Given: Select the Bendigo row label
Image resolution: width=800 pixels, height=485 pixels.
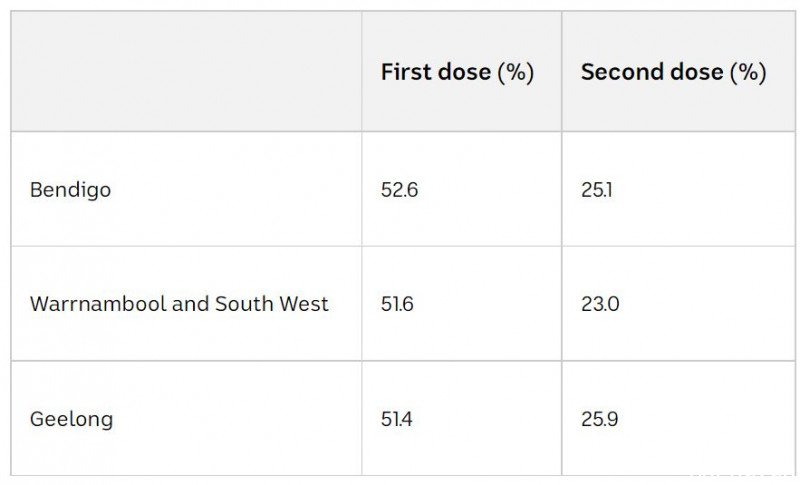Looking at the screenshot, I should (70, 190).
